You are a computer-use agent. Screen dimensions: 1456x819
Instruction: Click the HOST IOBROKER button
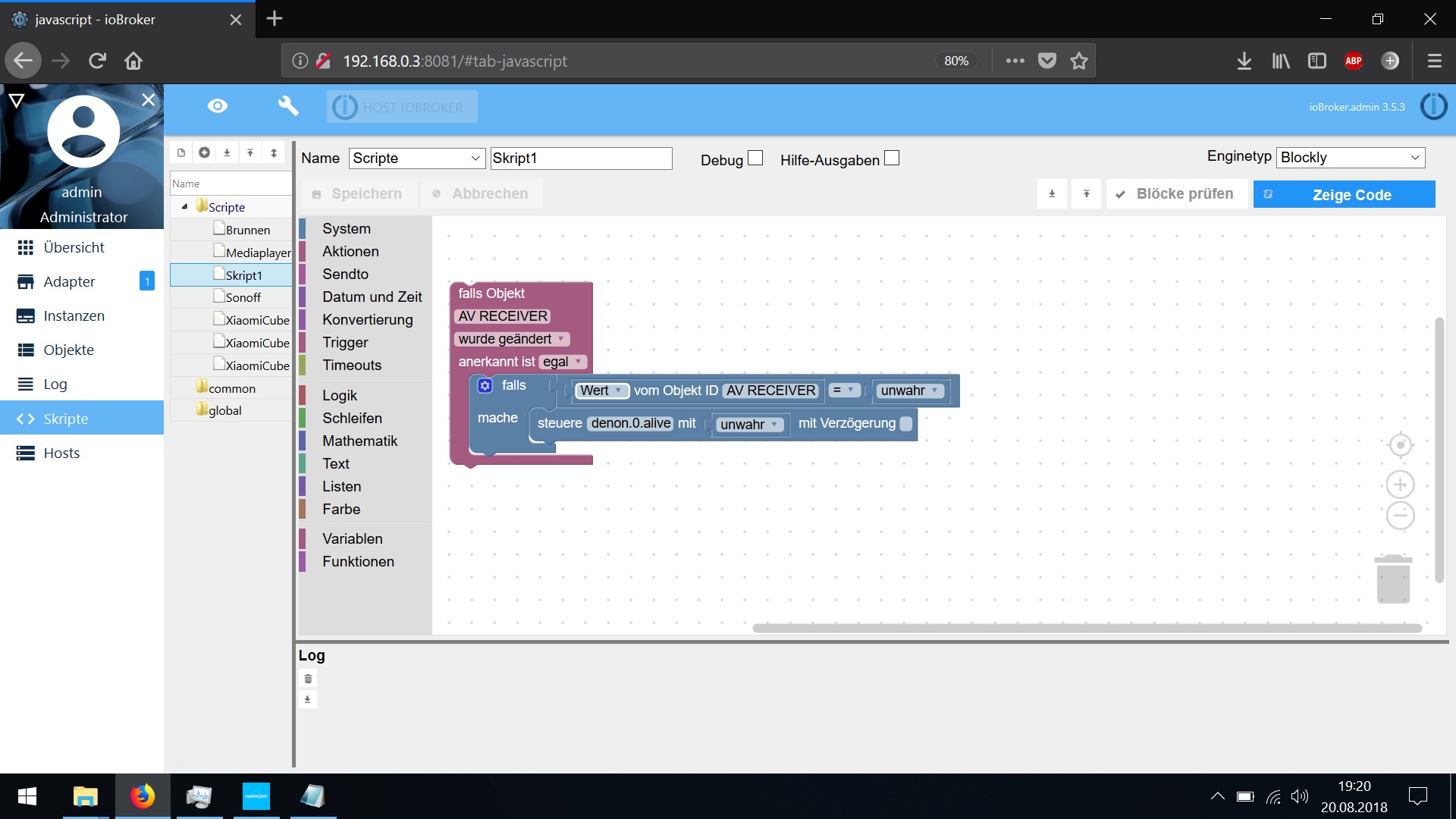tap(402, 107)
